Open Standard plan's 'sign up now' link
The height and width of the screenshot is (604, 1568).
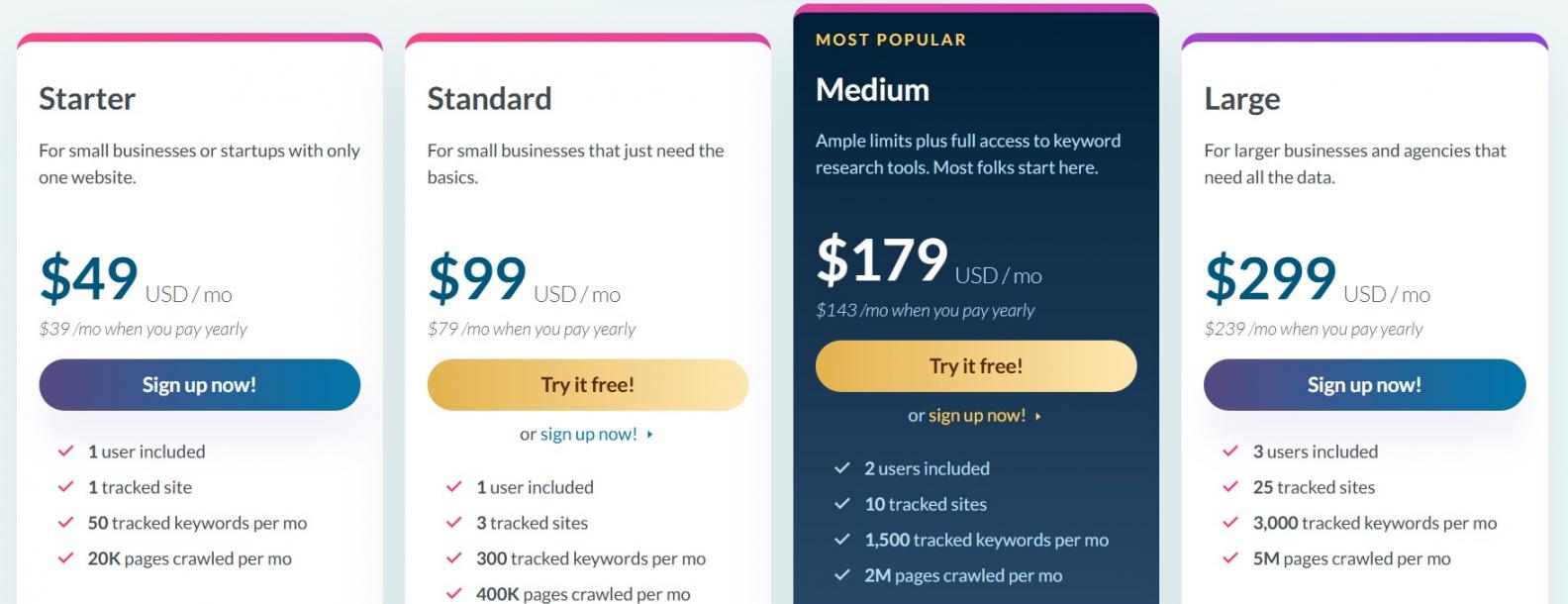(x=588, y=434)
